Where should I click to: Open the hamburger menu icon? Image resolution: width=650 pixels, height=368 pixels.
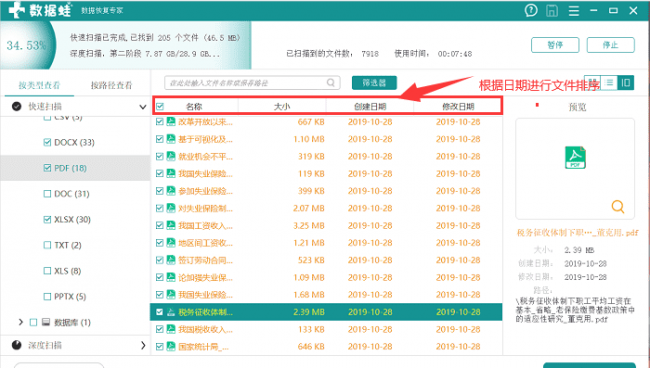point(574,10)
